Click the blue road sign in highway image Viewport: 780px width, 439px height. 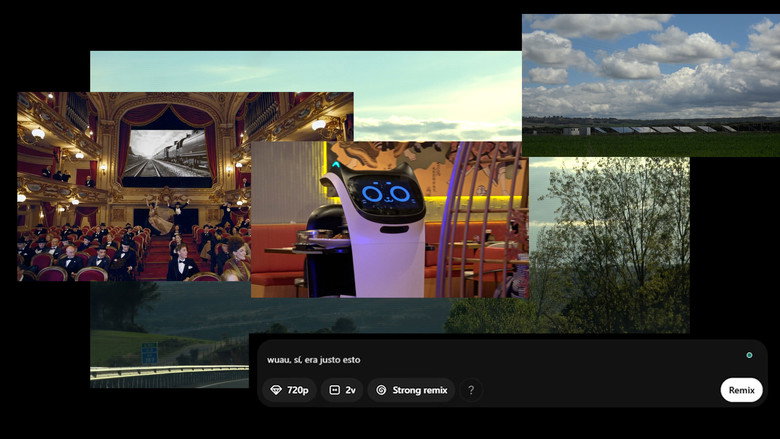tap(149, 353)
